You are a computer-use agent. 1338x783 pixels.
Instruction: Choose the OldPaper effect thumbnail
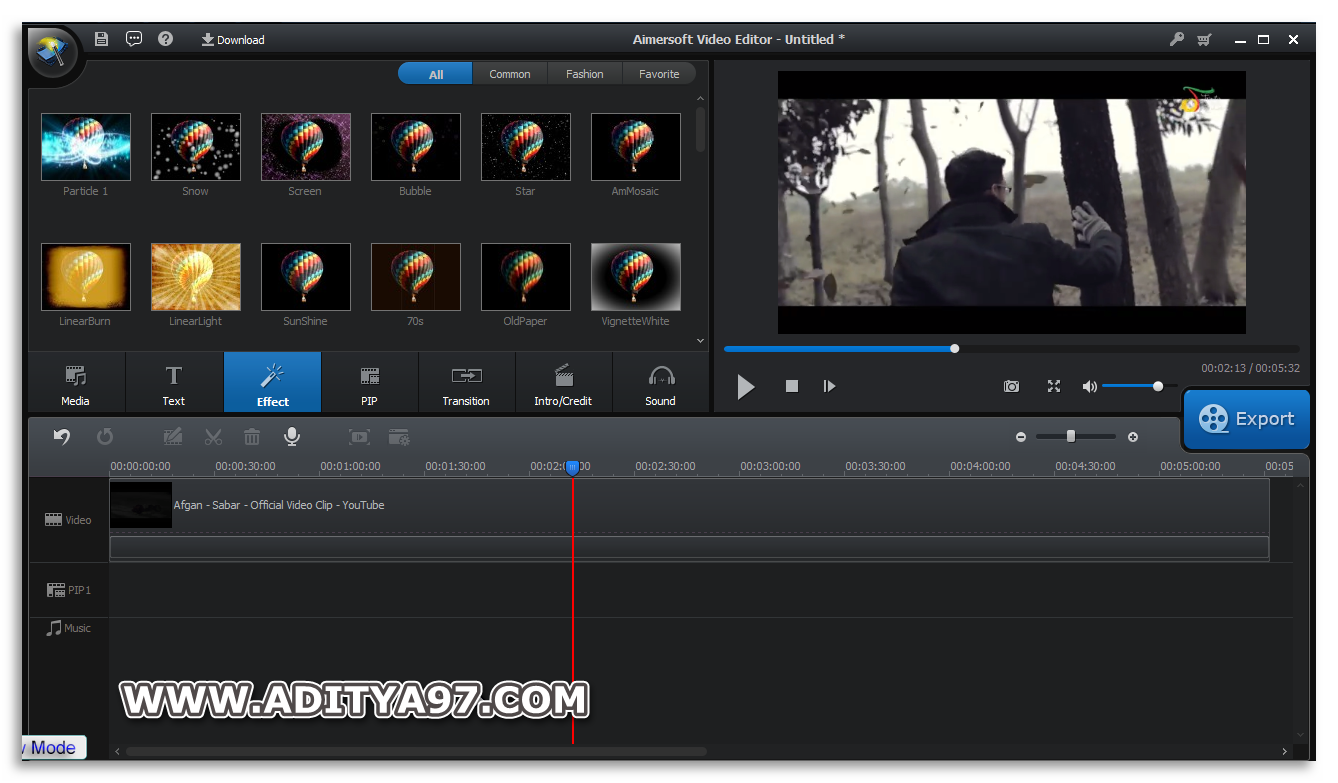tap(526, 277)
